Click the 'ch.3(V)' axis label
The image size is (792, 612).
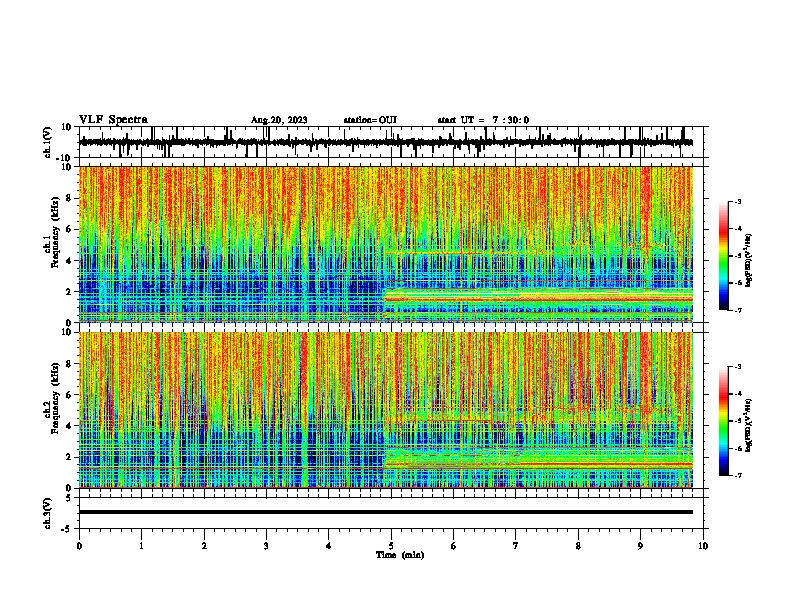(47, 513)
